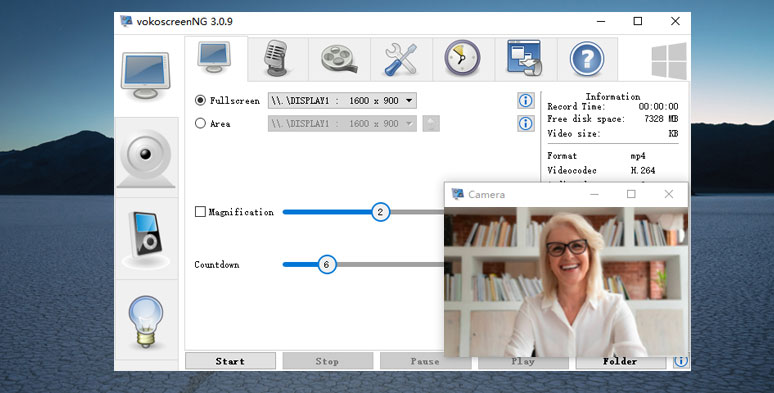Enable the Magnification checkbox
The image size is (774, 393).
pyautogui.click(x=200, y=212)
